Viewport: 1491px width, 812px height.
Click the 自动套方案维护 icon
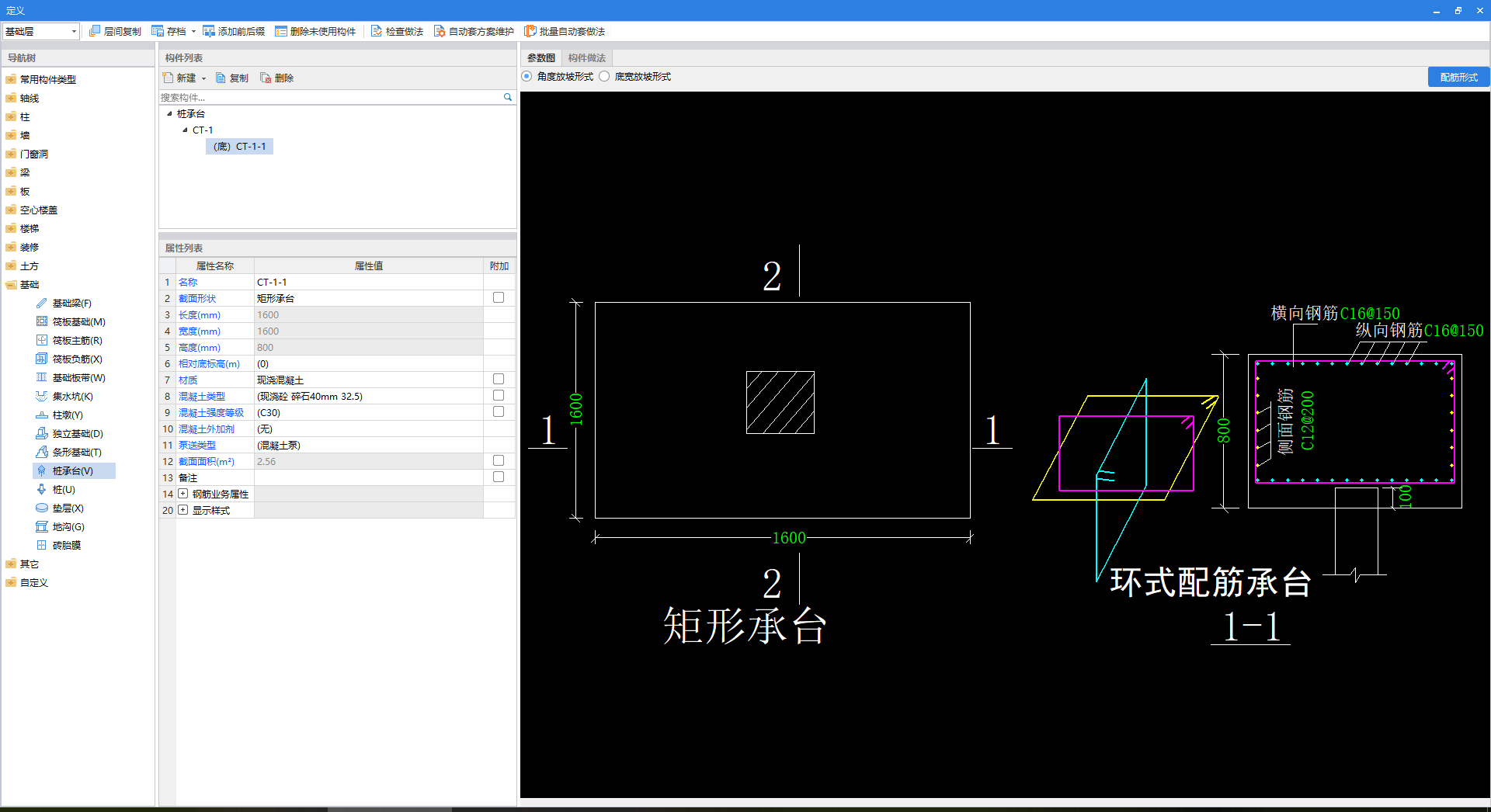click(440, 31)
